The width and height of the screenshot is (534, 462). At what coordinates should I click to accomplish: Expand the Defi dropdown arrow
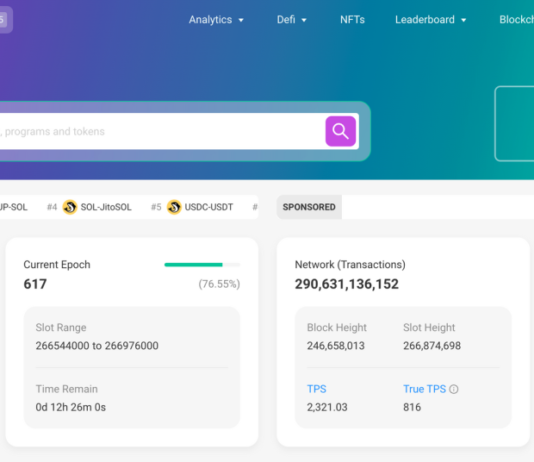point(304,20)
